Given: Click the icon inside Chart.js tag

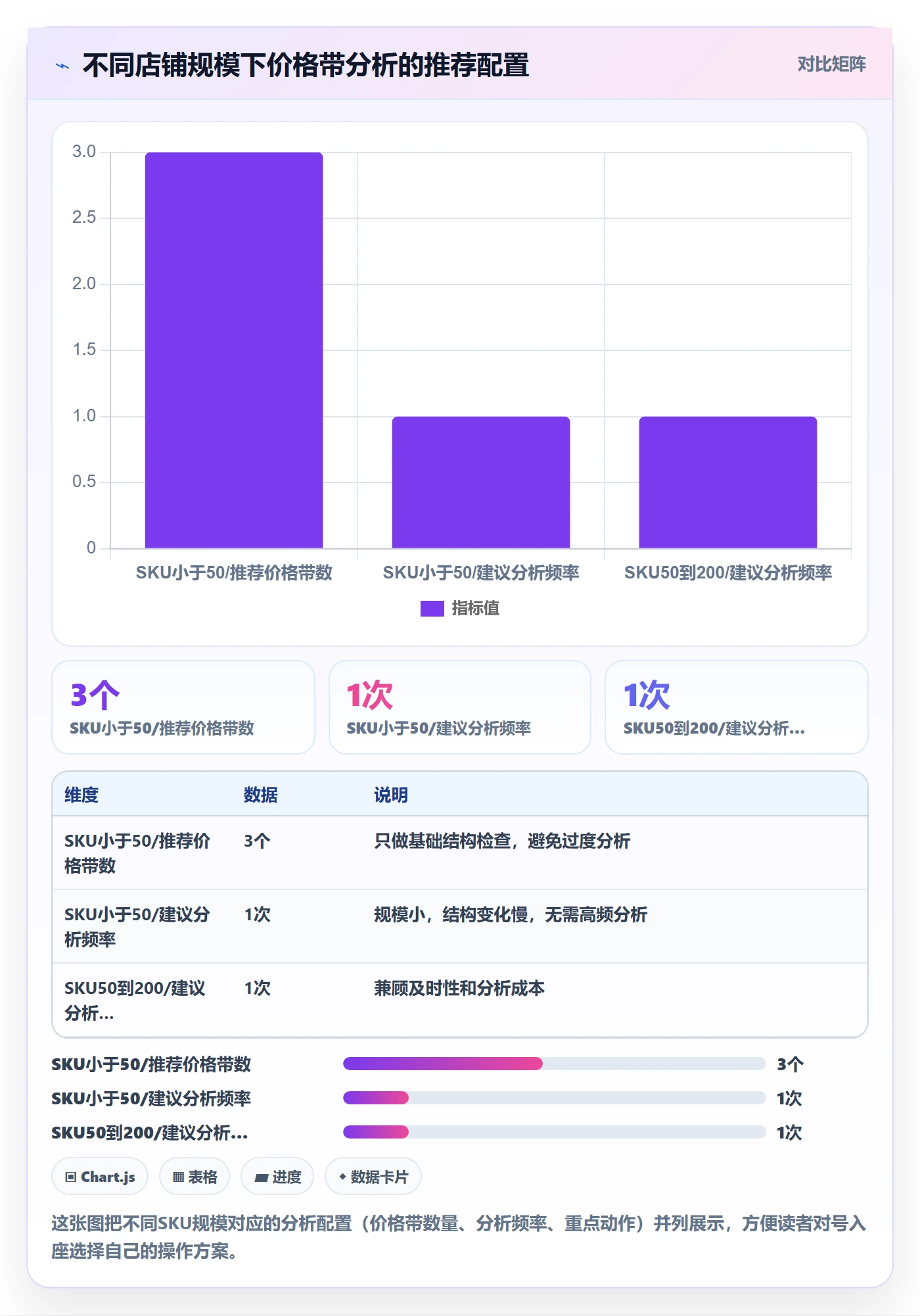Looking at the screenshot, I should click(x=71, y=1177).
